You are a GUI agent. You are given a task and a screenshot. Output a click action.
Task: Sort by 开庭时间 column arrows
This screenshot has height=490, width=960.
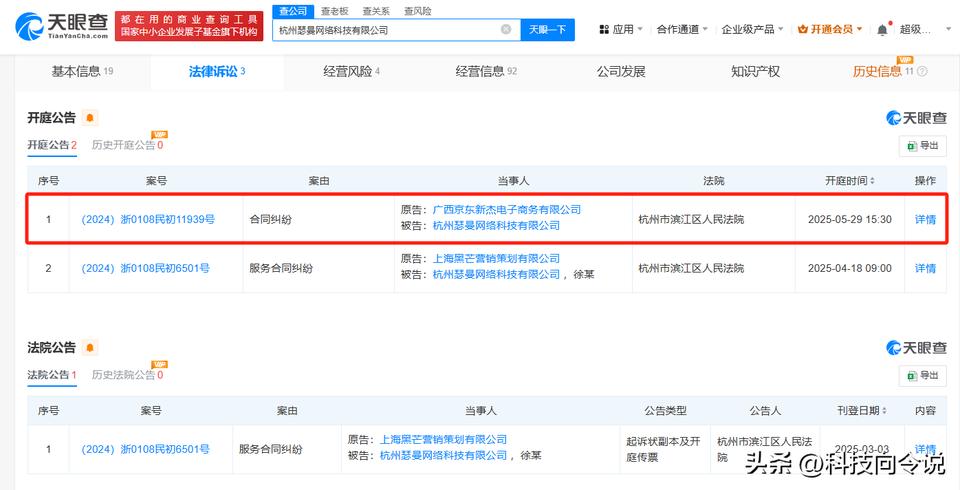tap(872, 181)
